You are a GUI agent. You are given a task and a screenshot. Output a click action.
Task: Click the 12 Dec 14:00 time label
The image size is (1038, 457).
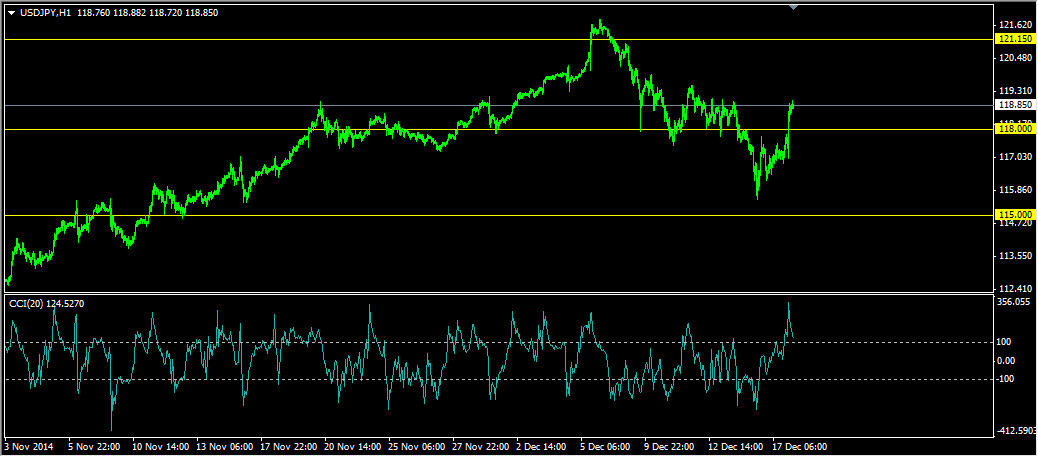(735, 446)
